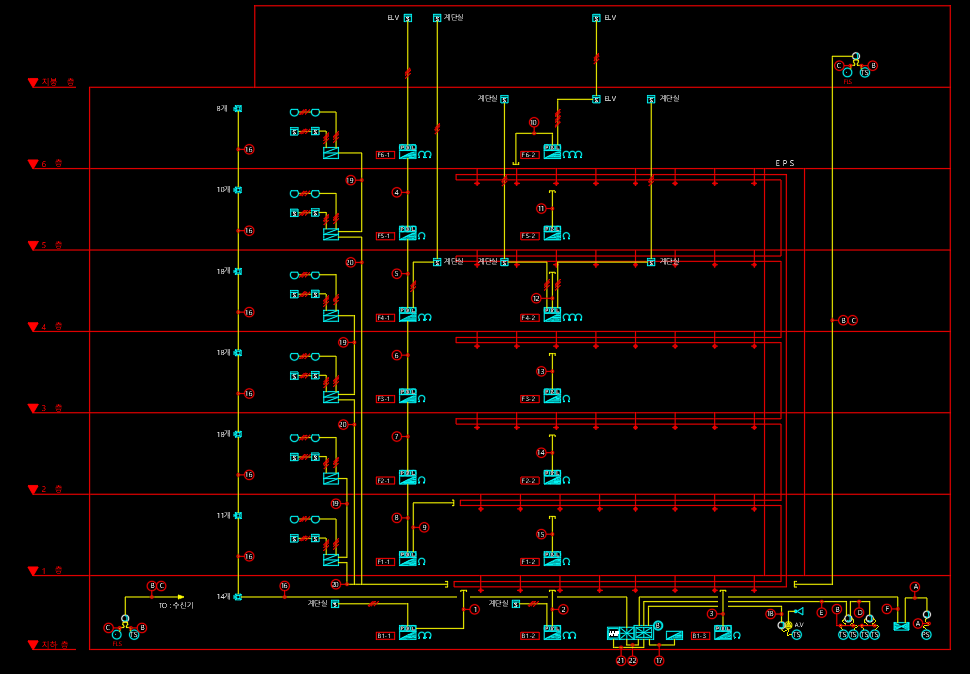Pick the speaker symbol above the A.V label
The width and height of the screenshot is (970, 674).
click(x=799, y=612)
